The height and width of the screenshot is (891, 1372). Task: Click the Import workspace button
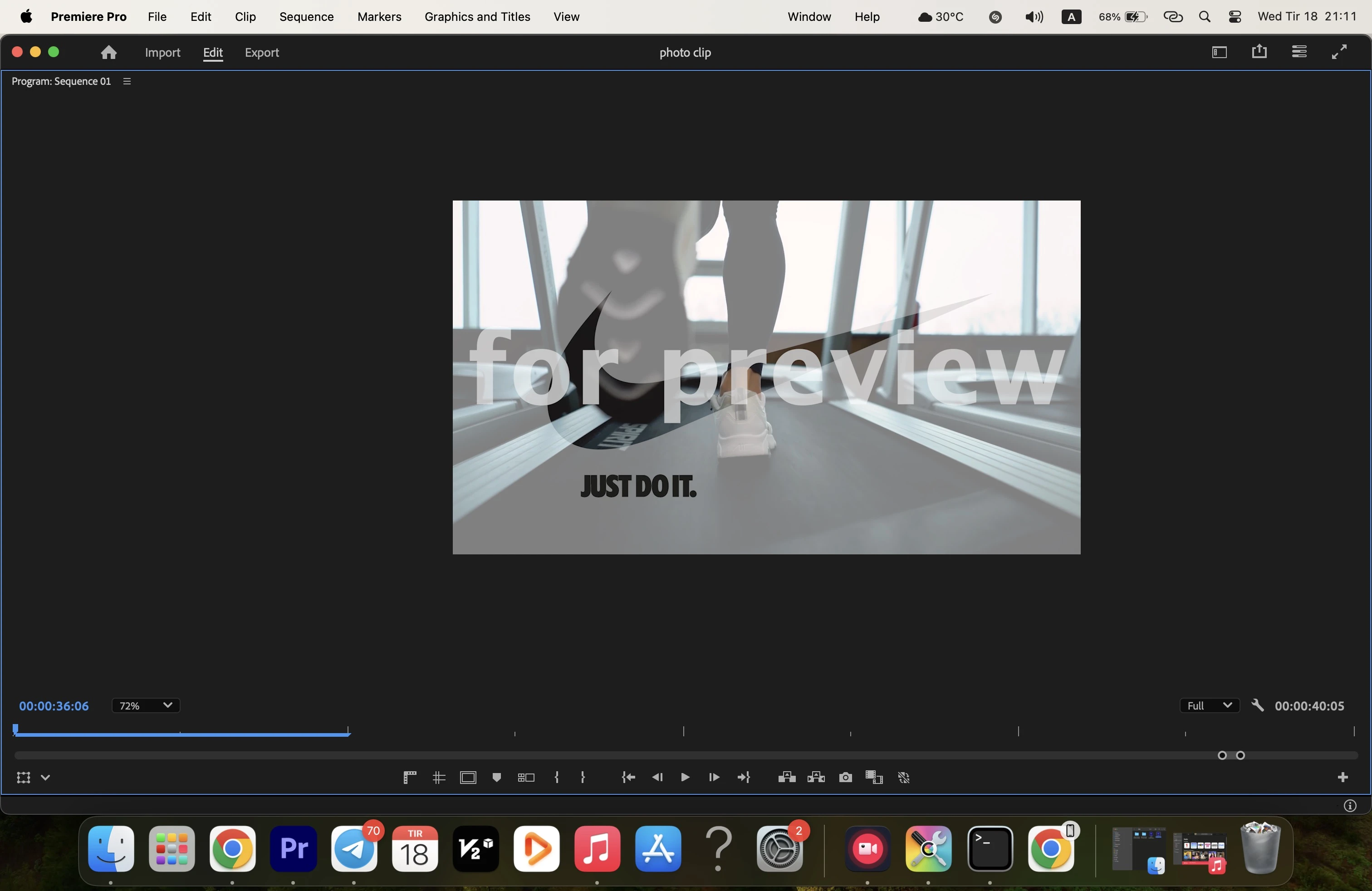coord(162,53)
